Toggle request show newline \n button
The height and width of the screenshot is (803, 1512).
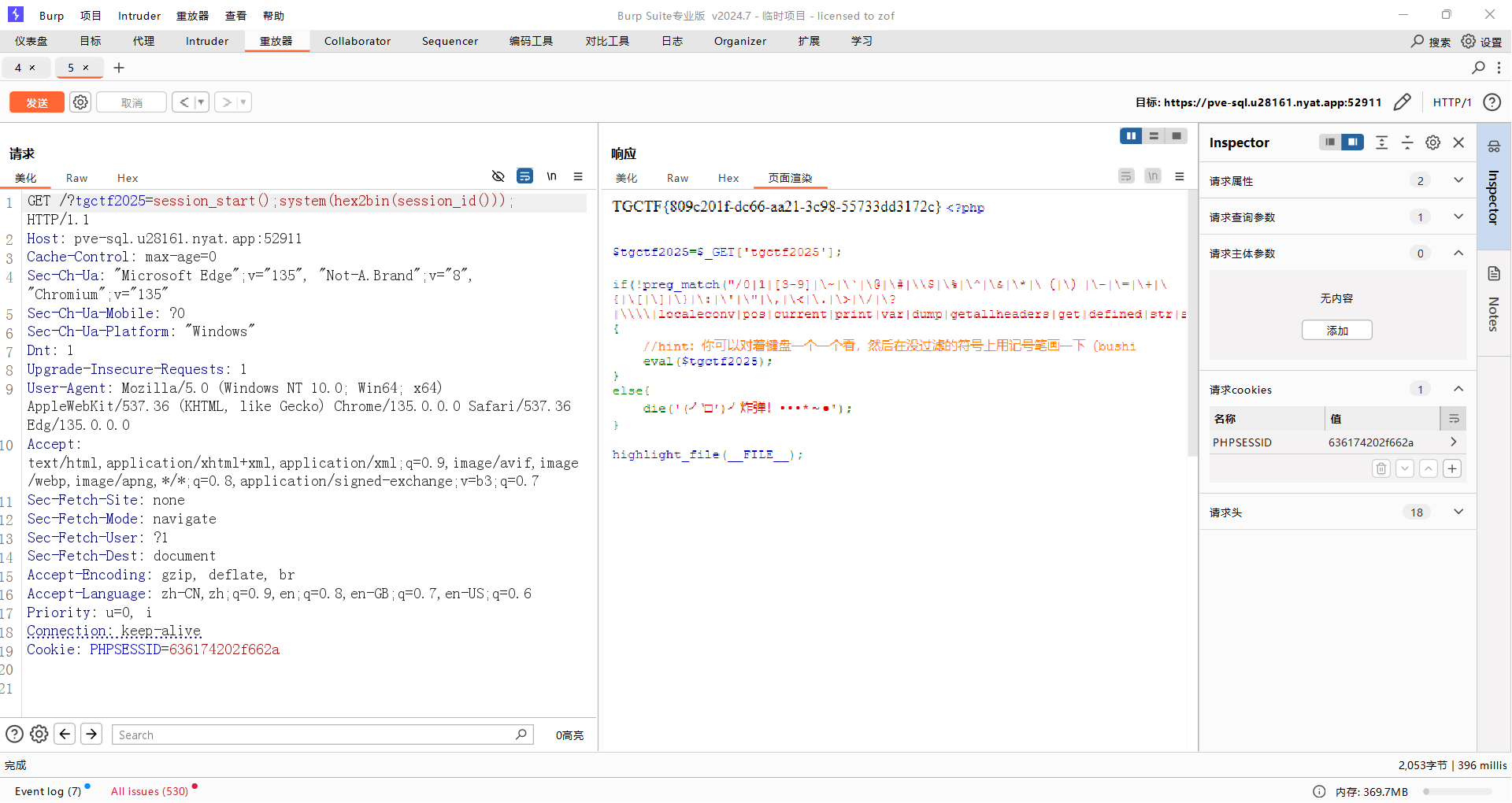click(x=552, y=176)
